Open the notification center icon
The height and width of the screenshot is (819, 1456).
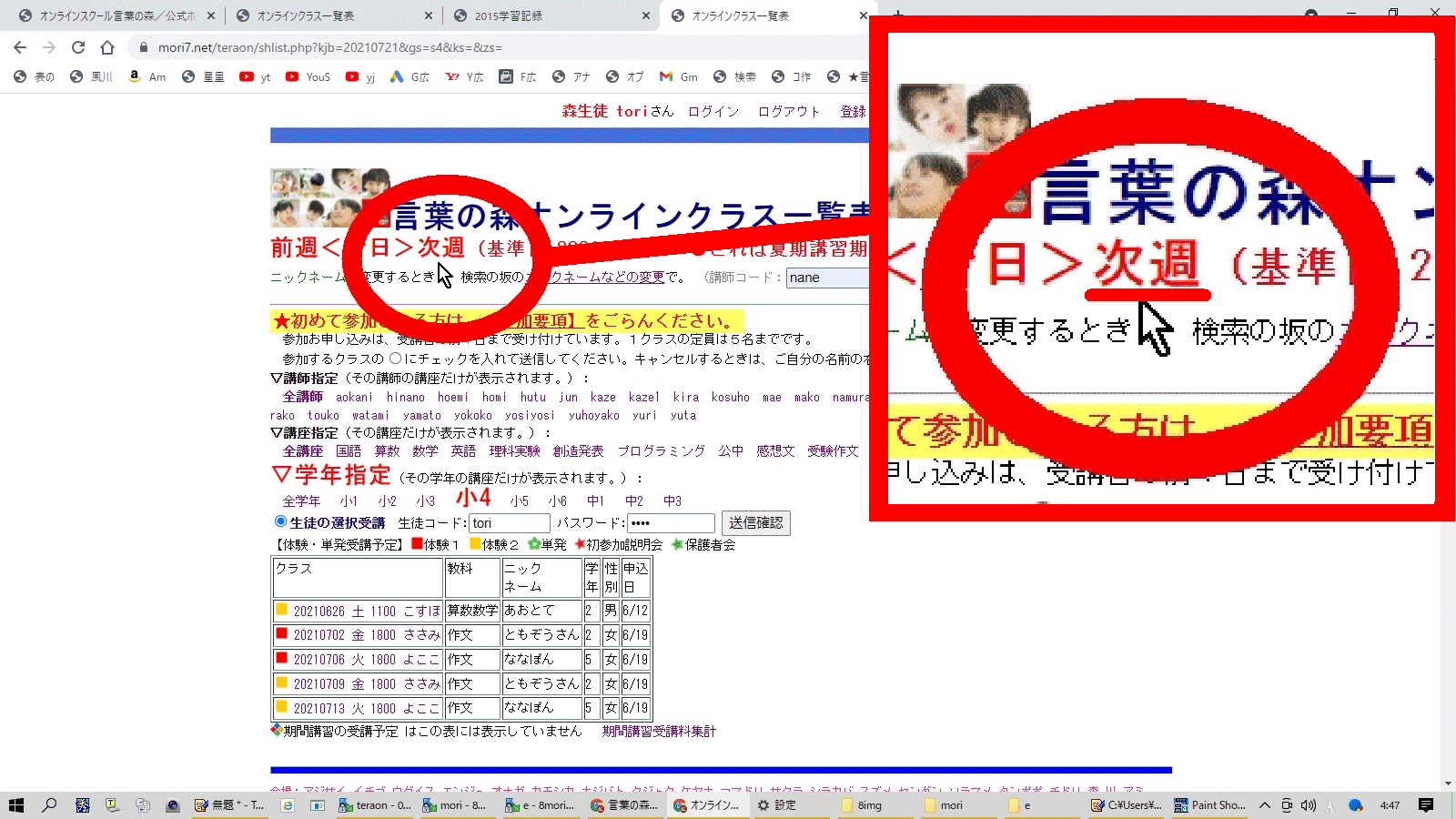(x=1426, y=805)
